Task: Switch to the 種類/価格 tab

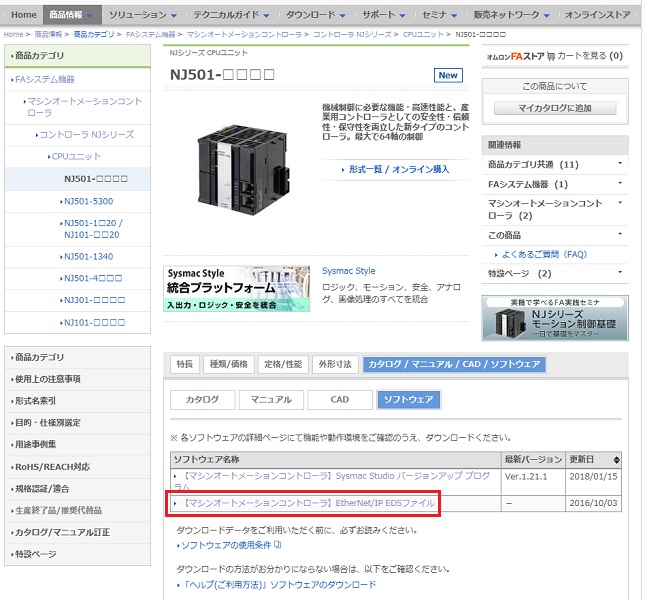Action: (229, 364)
